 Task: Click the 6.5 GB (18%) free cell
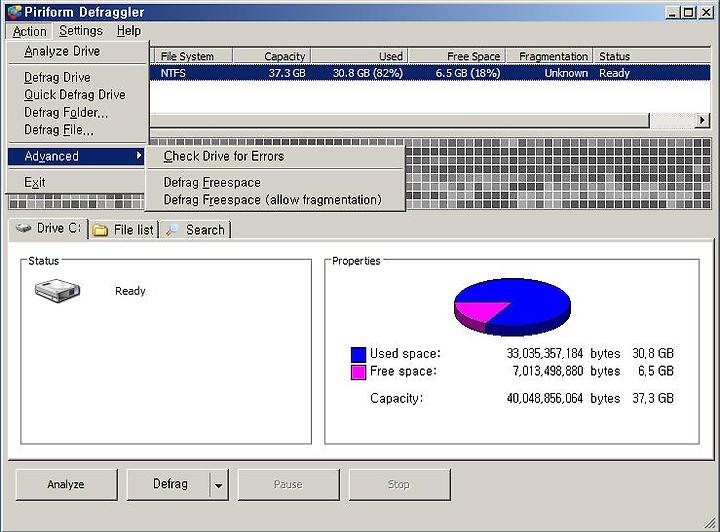pos(468,73)
